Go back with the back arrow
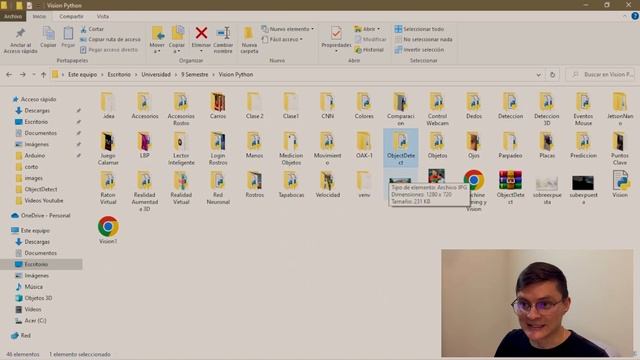Image resolution: width=640 pixels, height=360 pixels. pyautogui.click(x=9, y=75)
